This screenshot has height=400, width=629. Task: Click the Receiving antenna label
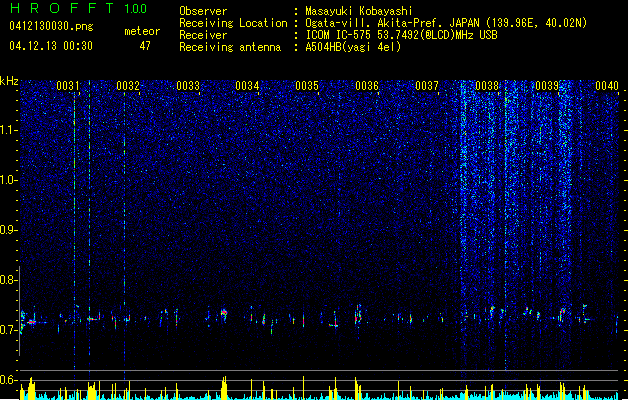(x=230, y=47)
